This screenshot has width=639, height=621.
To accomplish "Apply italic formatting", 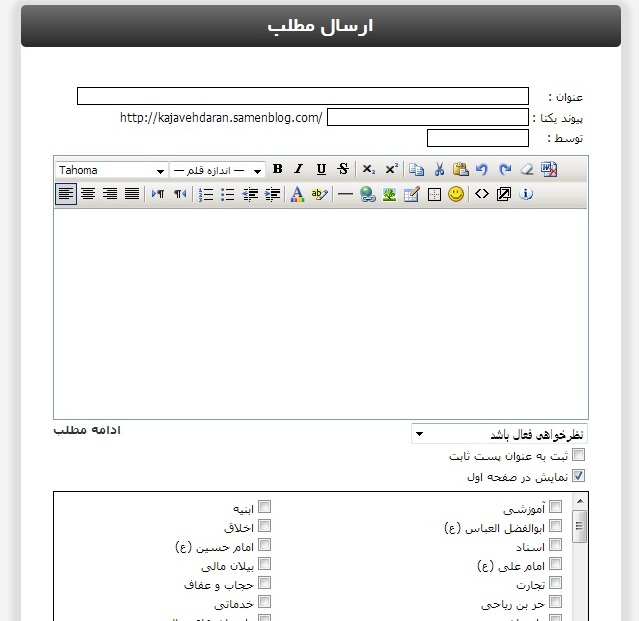I will click(299, 169).
